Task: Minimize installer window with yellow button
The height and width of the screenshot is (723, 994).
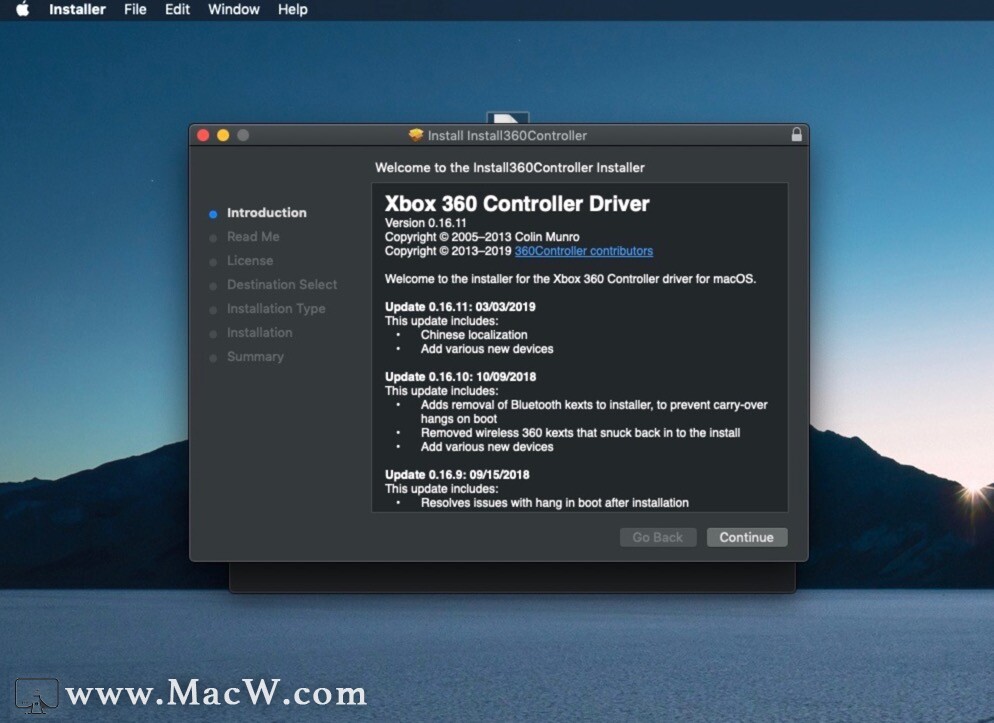Action: click(x=223, y=136)
